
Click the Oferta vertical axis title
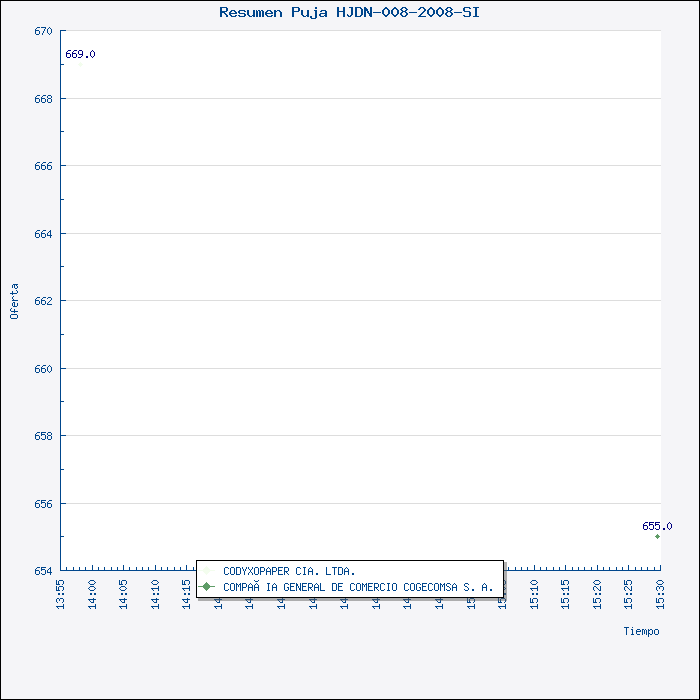[x=14, y=301]
